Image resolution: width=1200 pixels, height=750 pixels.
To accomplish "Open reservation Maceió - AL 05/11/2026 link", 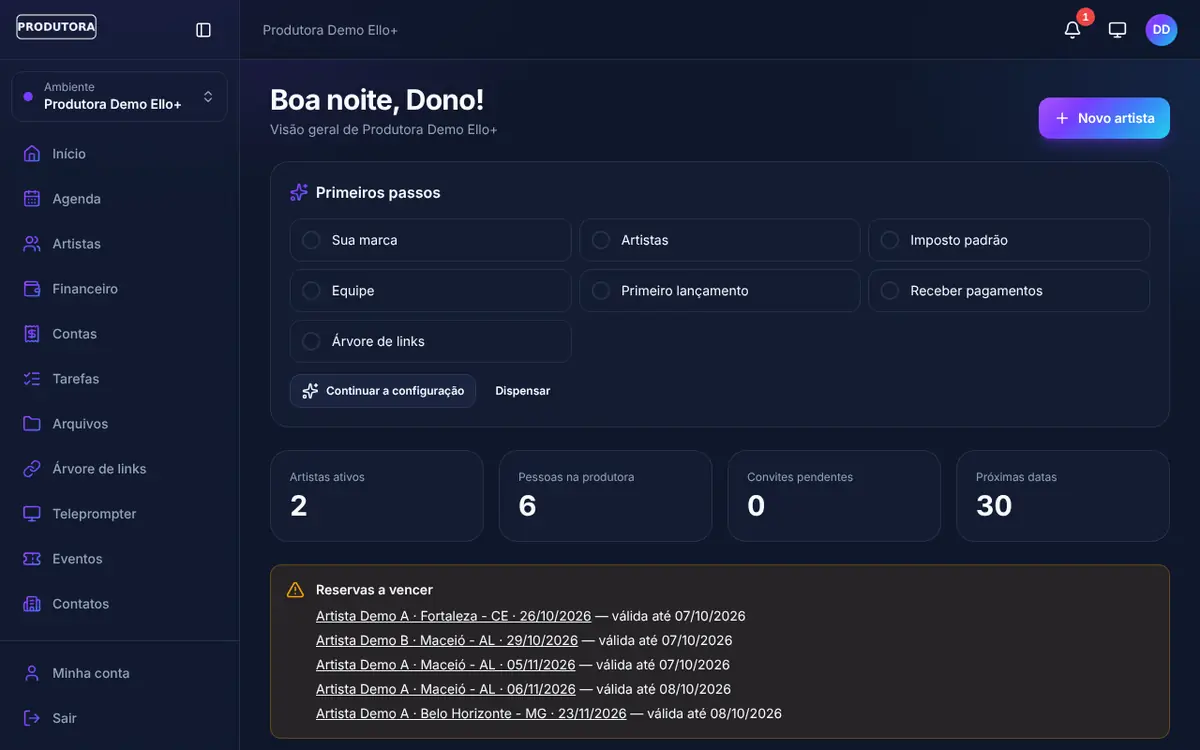I will point(446,665).
